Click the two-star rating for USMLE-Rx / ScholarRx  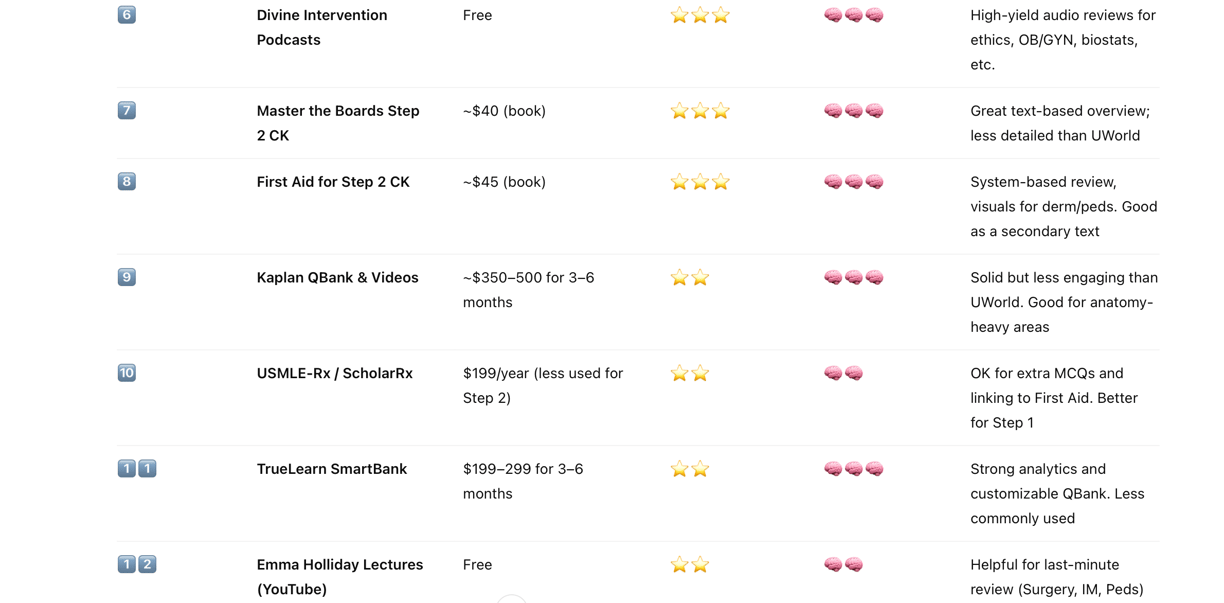690,373
